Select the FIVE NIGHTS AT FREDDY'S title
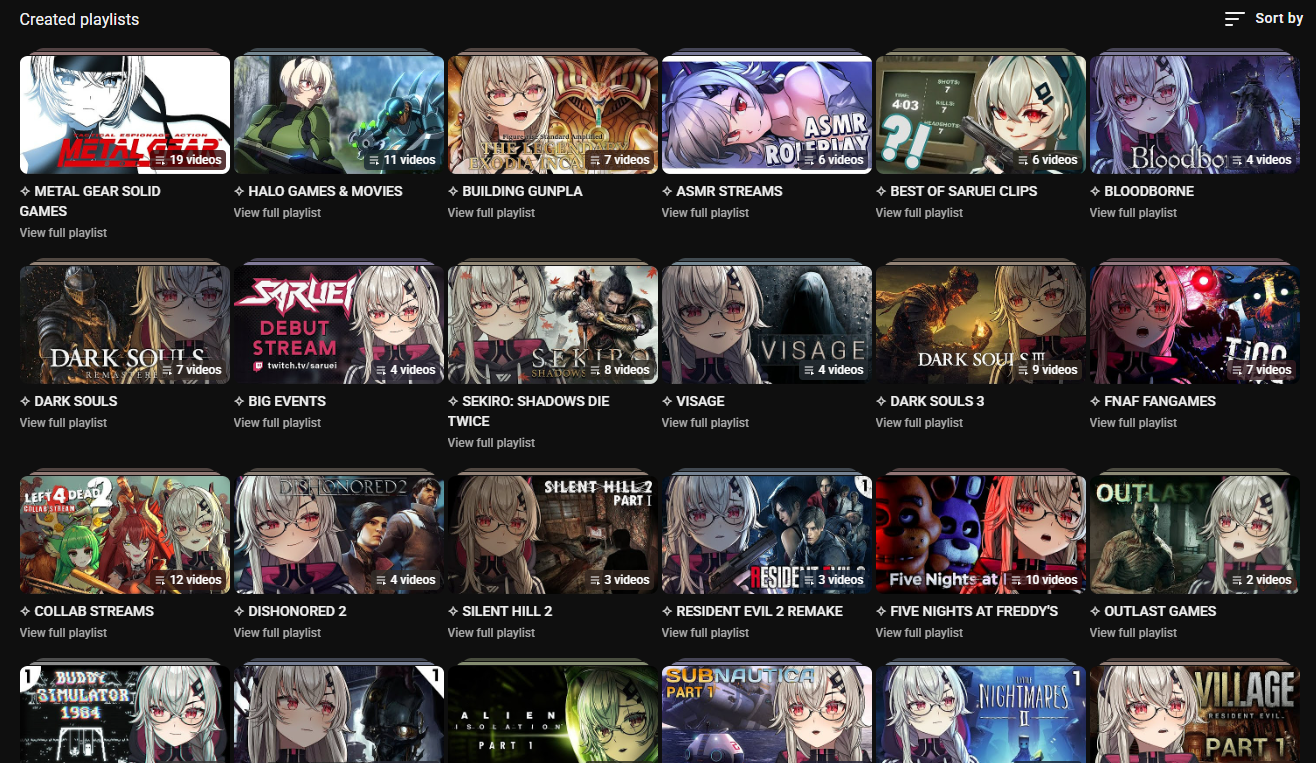Image resolution: width=1316 pixels, height=763 pixels. tap(967, 611)
